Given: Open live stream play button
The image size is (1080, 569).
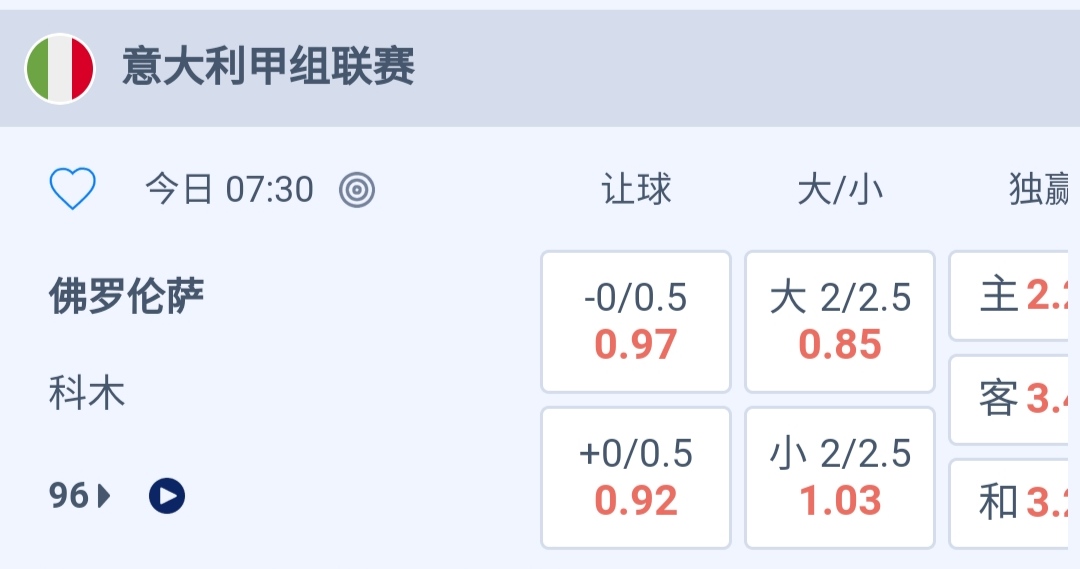Looking at the screenshot, I should pos(167,495).
